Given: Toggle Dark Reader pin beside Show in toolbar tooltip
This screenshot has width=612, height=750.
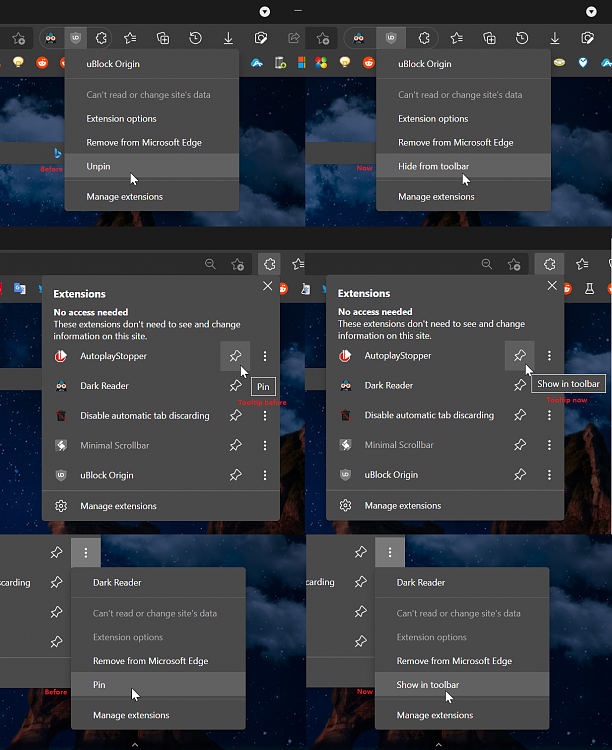Looking at the screenshot, I should (520, 385).
